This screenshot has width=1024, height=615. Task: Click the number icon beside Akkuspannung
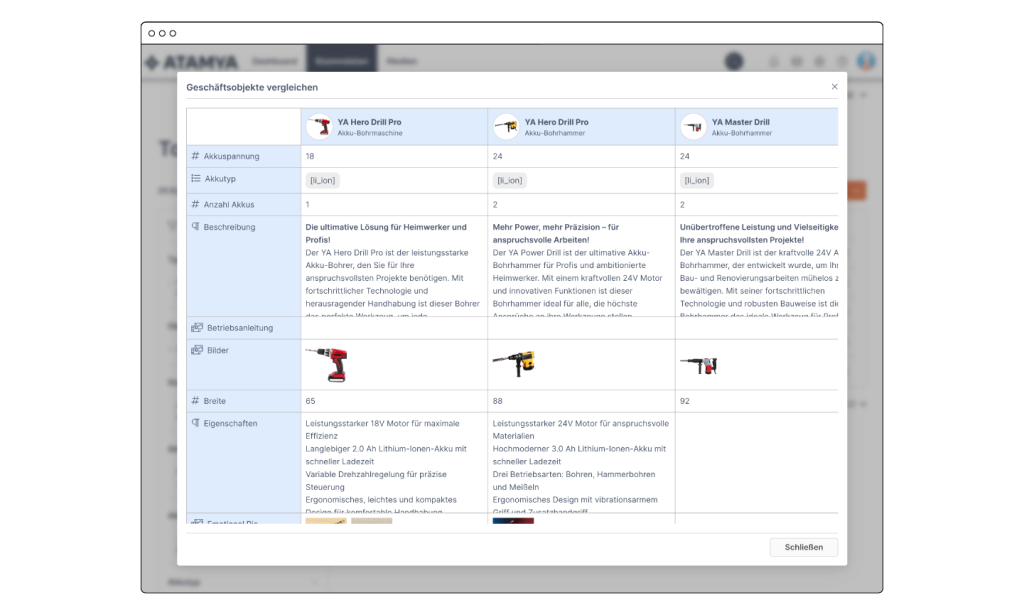click(195, 156)
